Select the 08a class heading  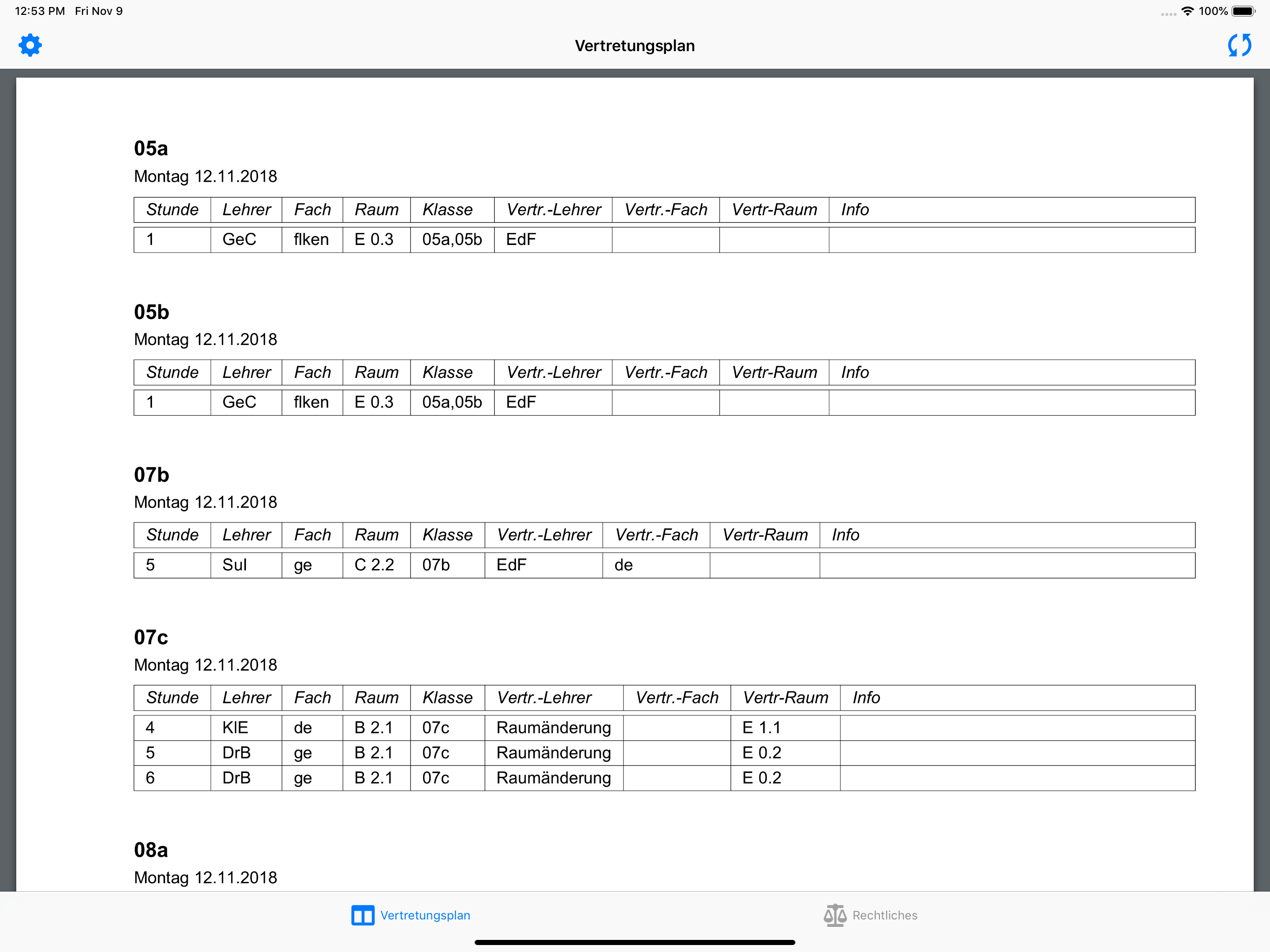[x=151, y=850]
